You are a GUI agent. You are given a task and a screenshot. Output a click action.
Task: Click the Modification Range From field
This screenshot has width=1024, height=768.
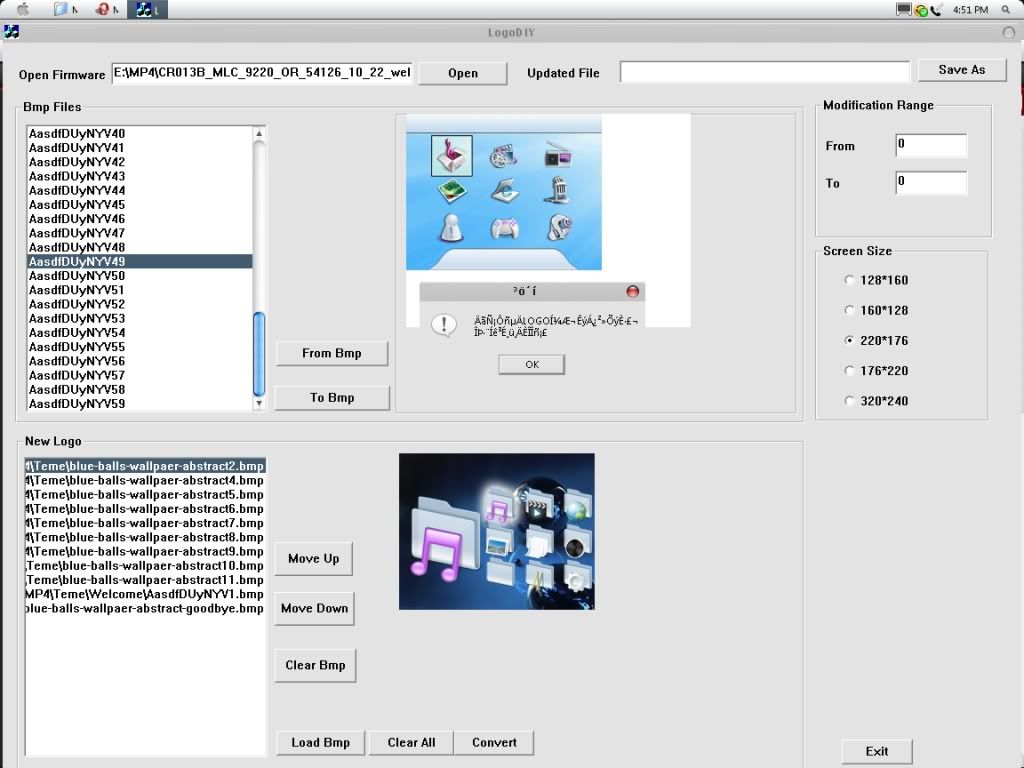931,145
